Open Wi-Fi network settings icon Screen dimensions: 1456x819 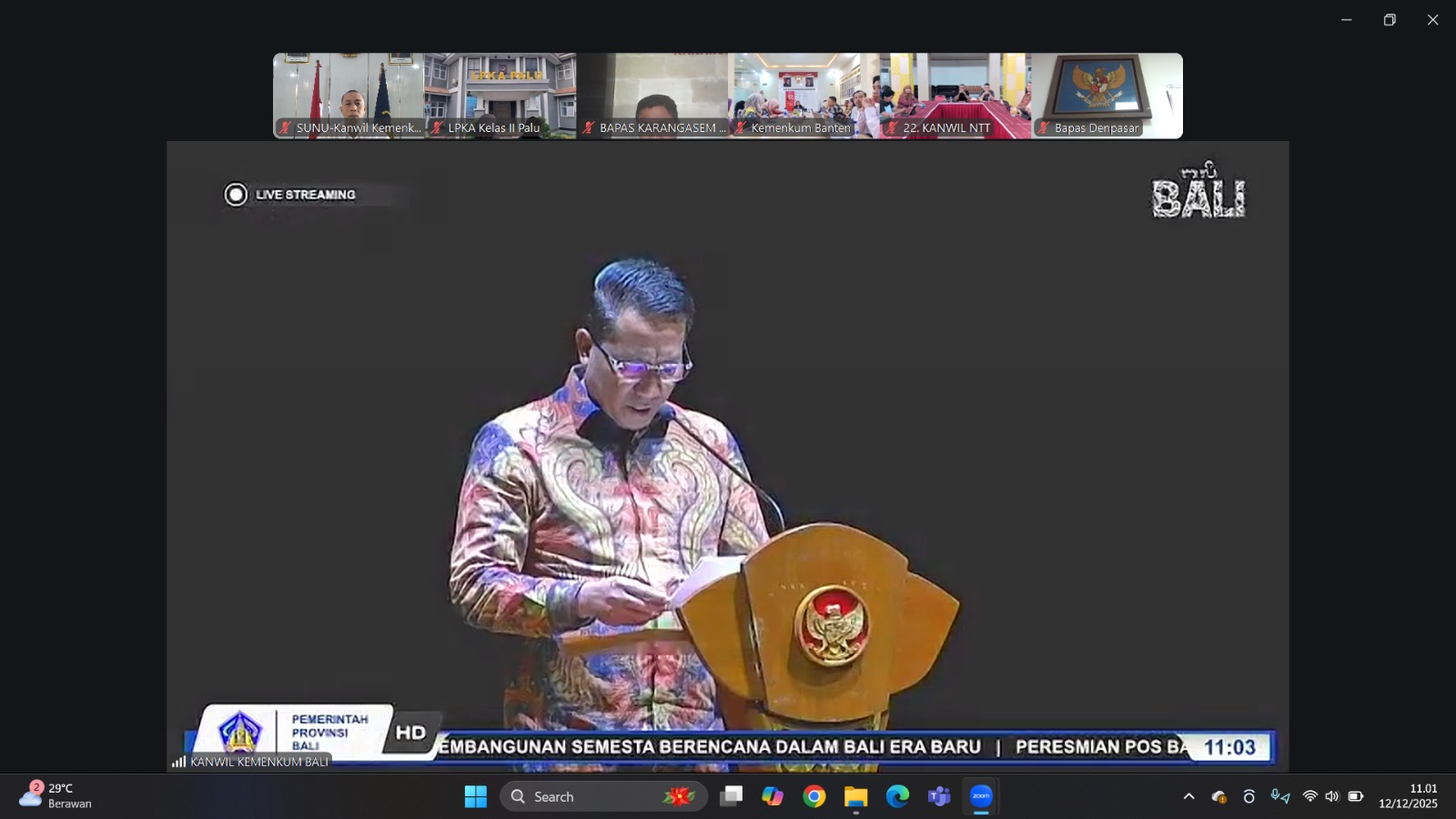click(x=1309, y=796)
